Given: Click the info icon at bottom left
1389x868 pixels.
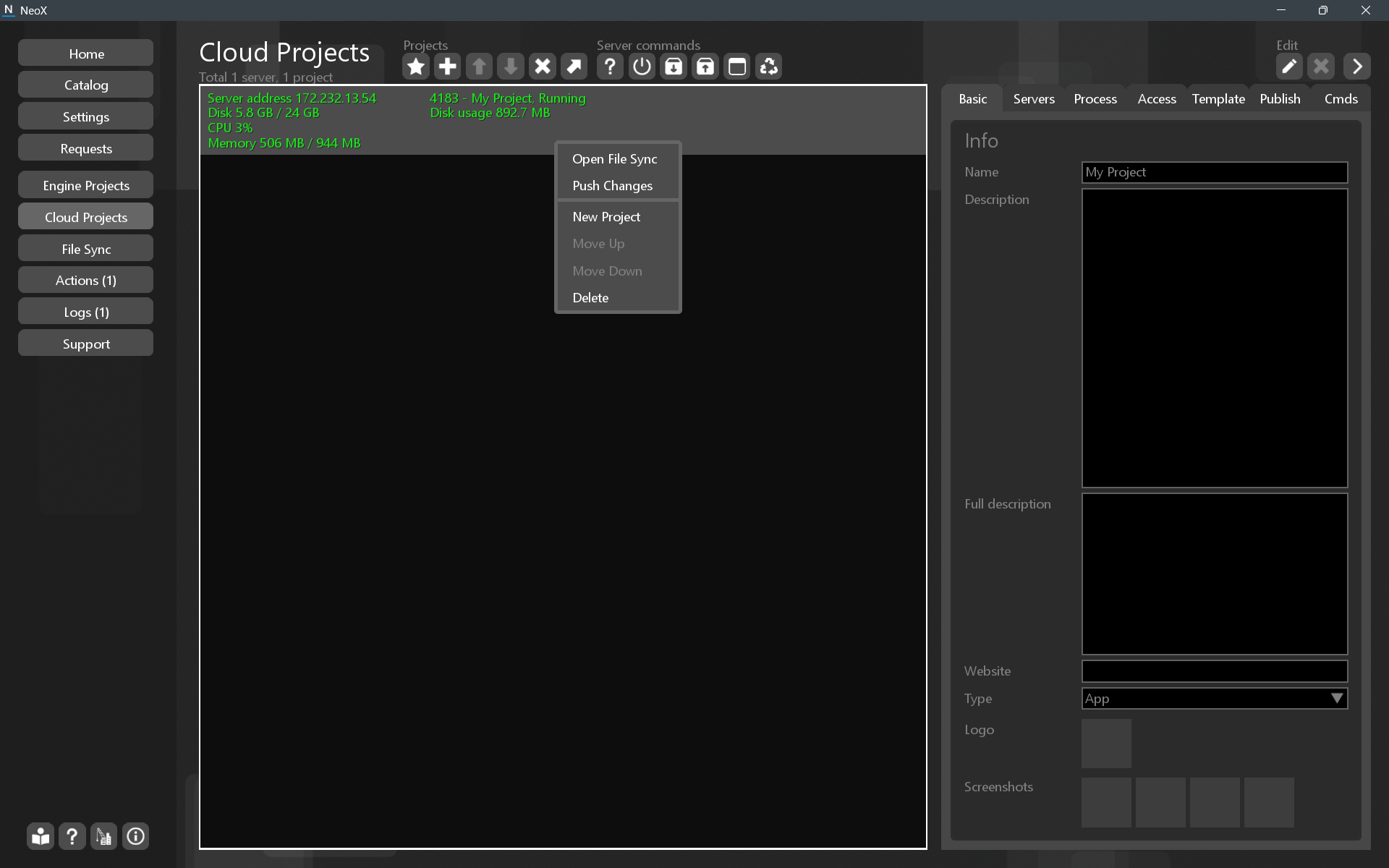Looking at the screenshot, I should (x=135, y=837).
